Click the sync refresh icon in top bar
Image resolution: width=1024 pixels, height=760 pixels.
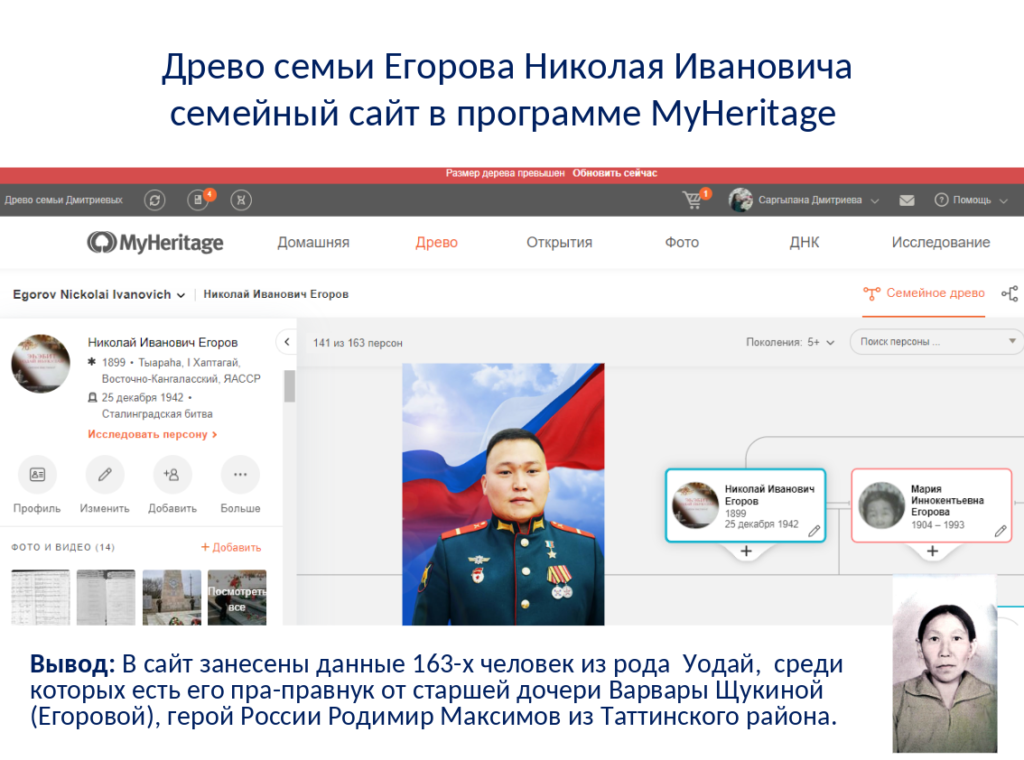[155, 200]
